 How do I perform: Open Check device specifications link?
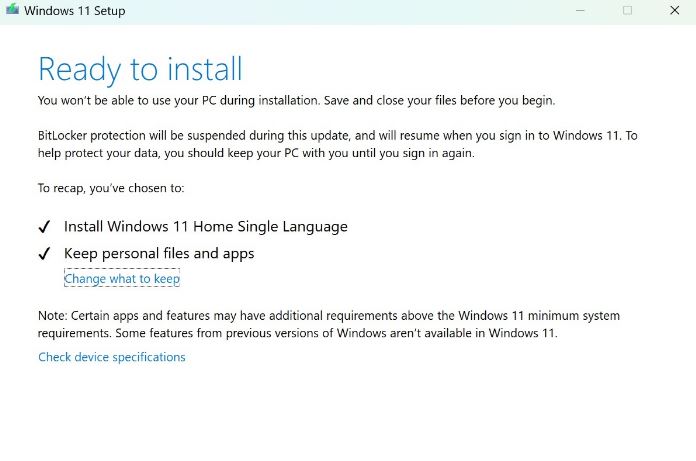pos(112,357)
